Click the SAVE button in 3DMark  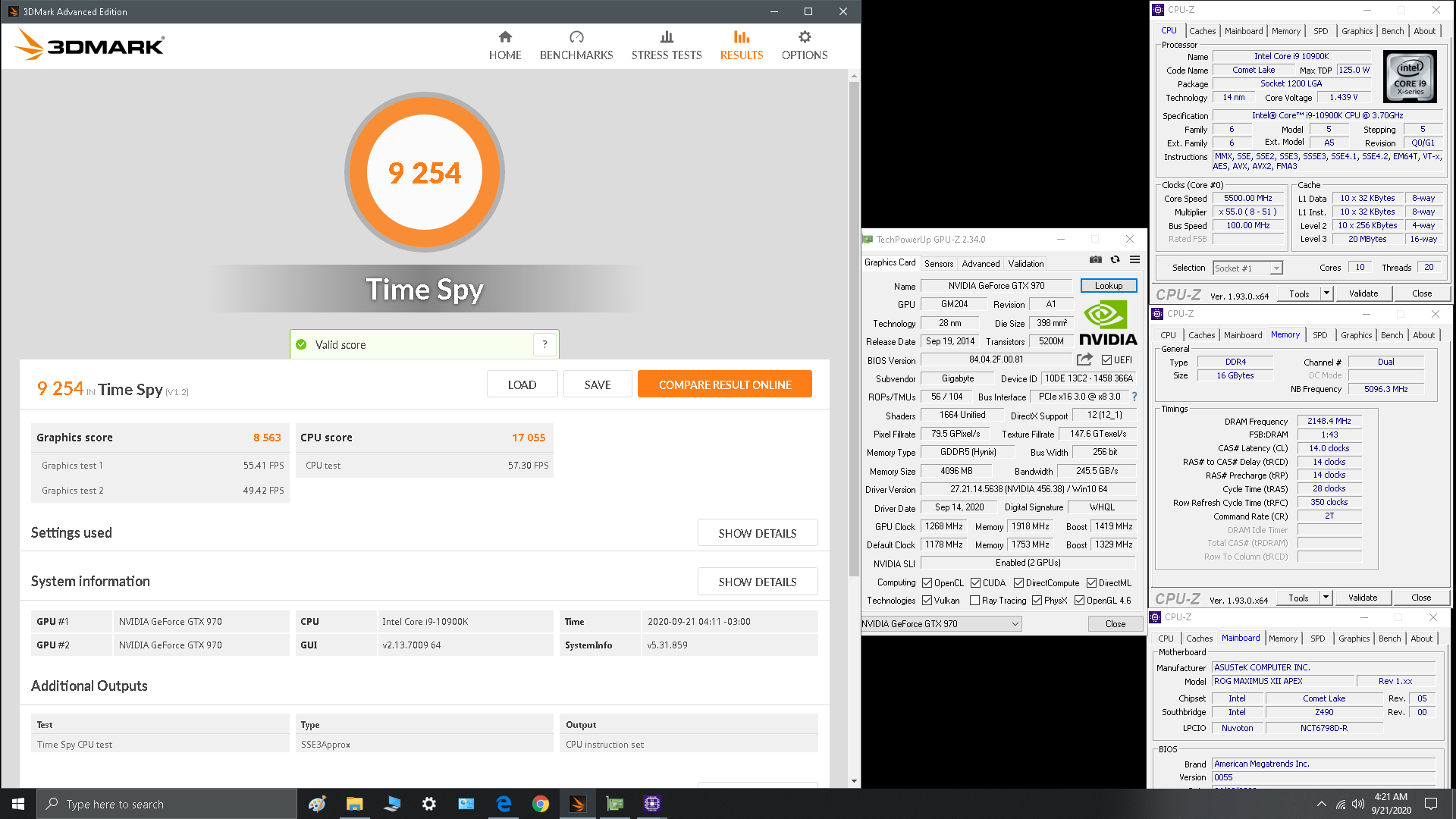(598, 384)
